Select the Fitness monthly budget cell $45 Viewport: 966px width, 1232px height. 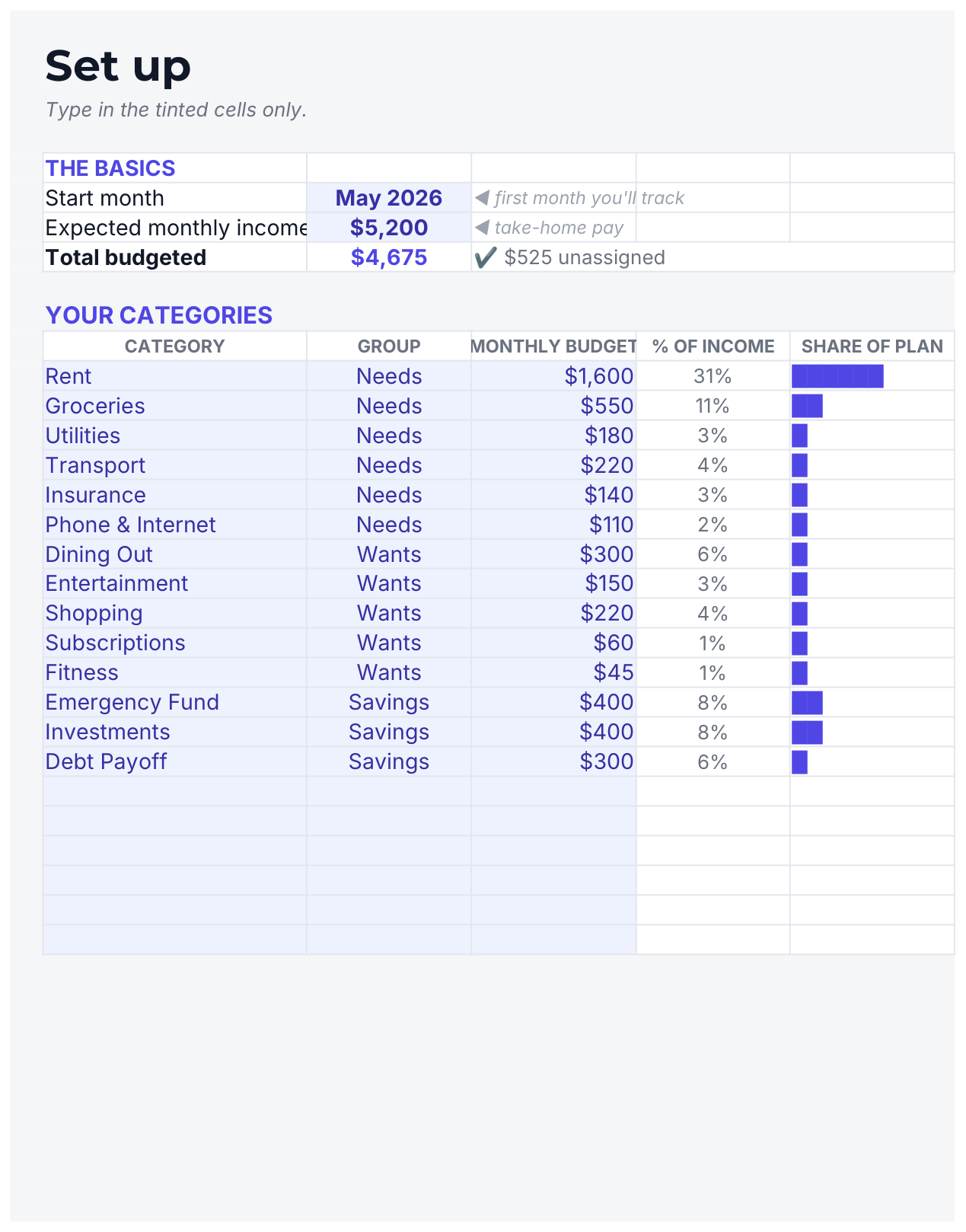[x=553, y=672]
